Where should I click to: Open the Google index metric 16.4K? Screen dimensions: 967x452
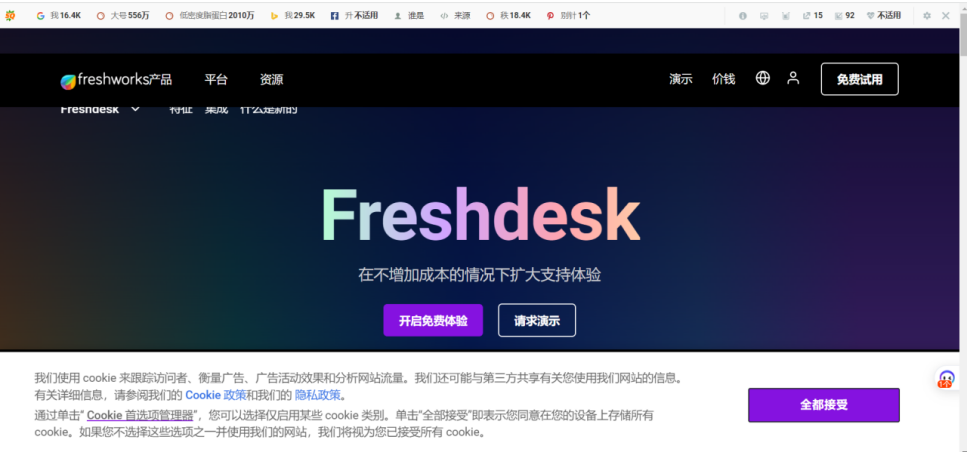click(x=59, y=16)
